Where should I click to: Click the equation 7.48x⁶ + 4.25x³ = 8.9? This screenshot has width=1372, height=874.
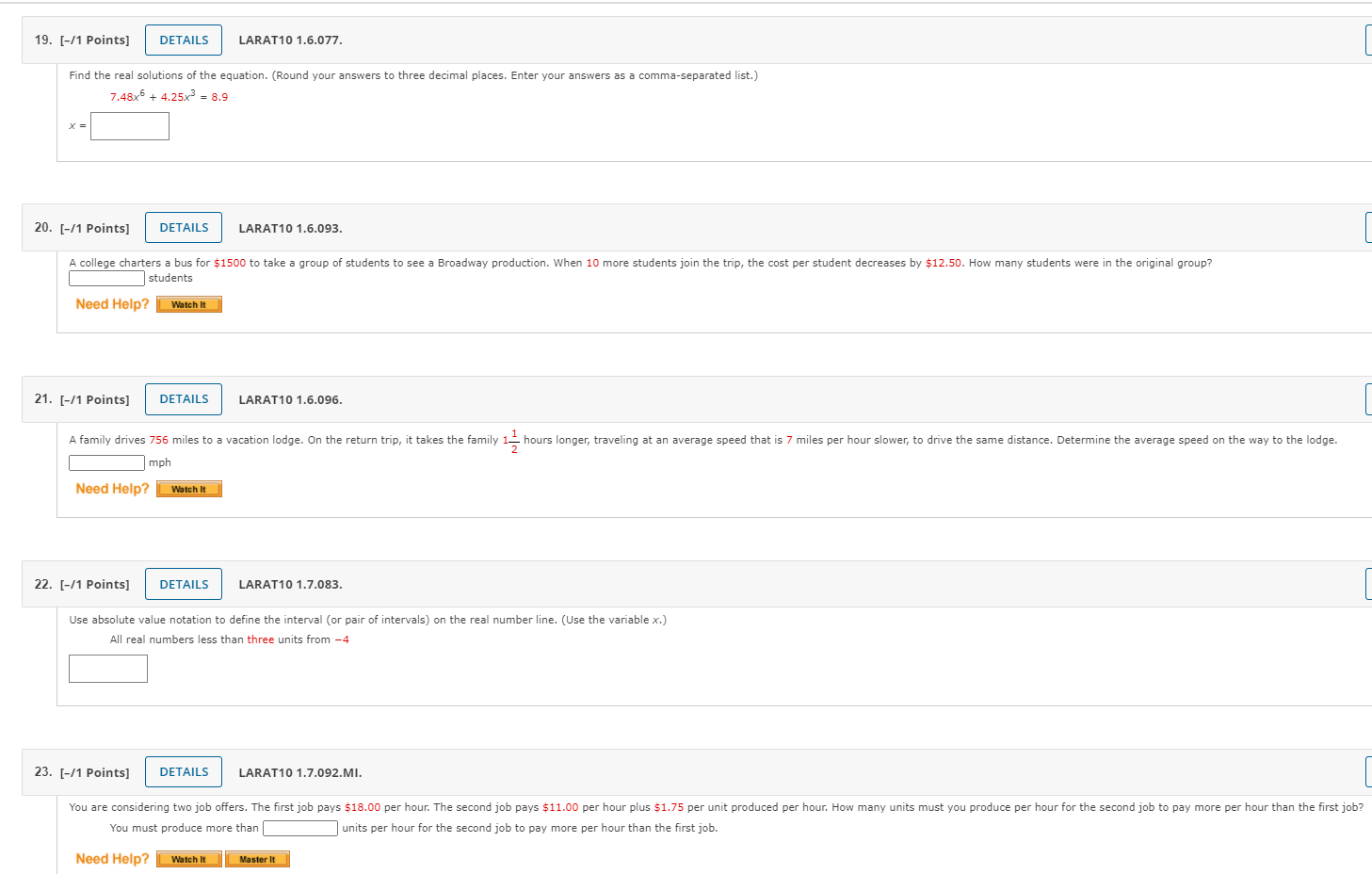[x=169, y=96]
